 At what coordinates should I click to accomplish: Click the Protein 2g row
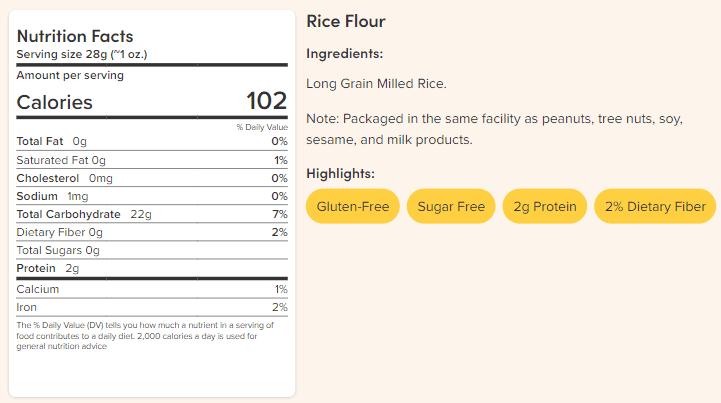pos(152,268)
